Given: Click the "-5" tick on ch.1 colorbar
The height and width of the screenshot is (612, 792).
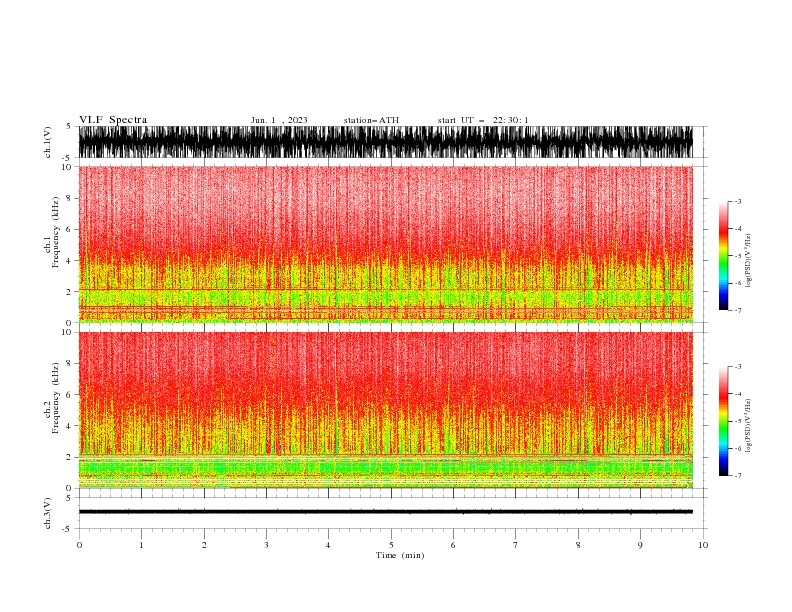Looking at the screenshot, I should (737, 256).
